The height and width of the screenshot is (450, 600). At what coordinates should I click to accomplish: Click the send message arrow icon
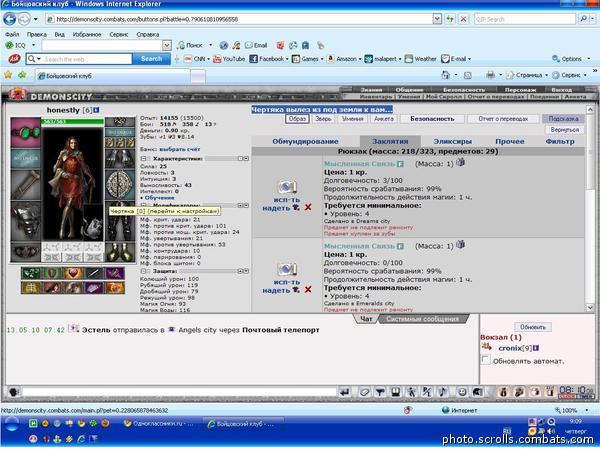pos(345,392)
